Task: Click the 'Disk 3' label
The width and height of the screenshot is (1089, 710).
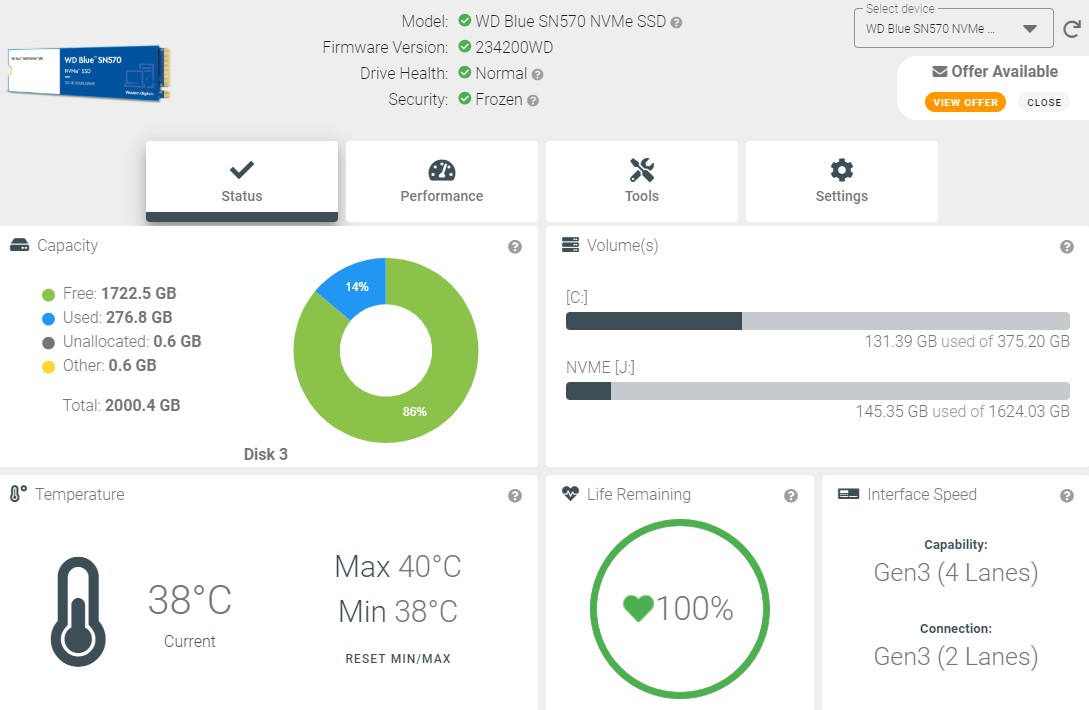Action: (x=265, y=454)
